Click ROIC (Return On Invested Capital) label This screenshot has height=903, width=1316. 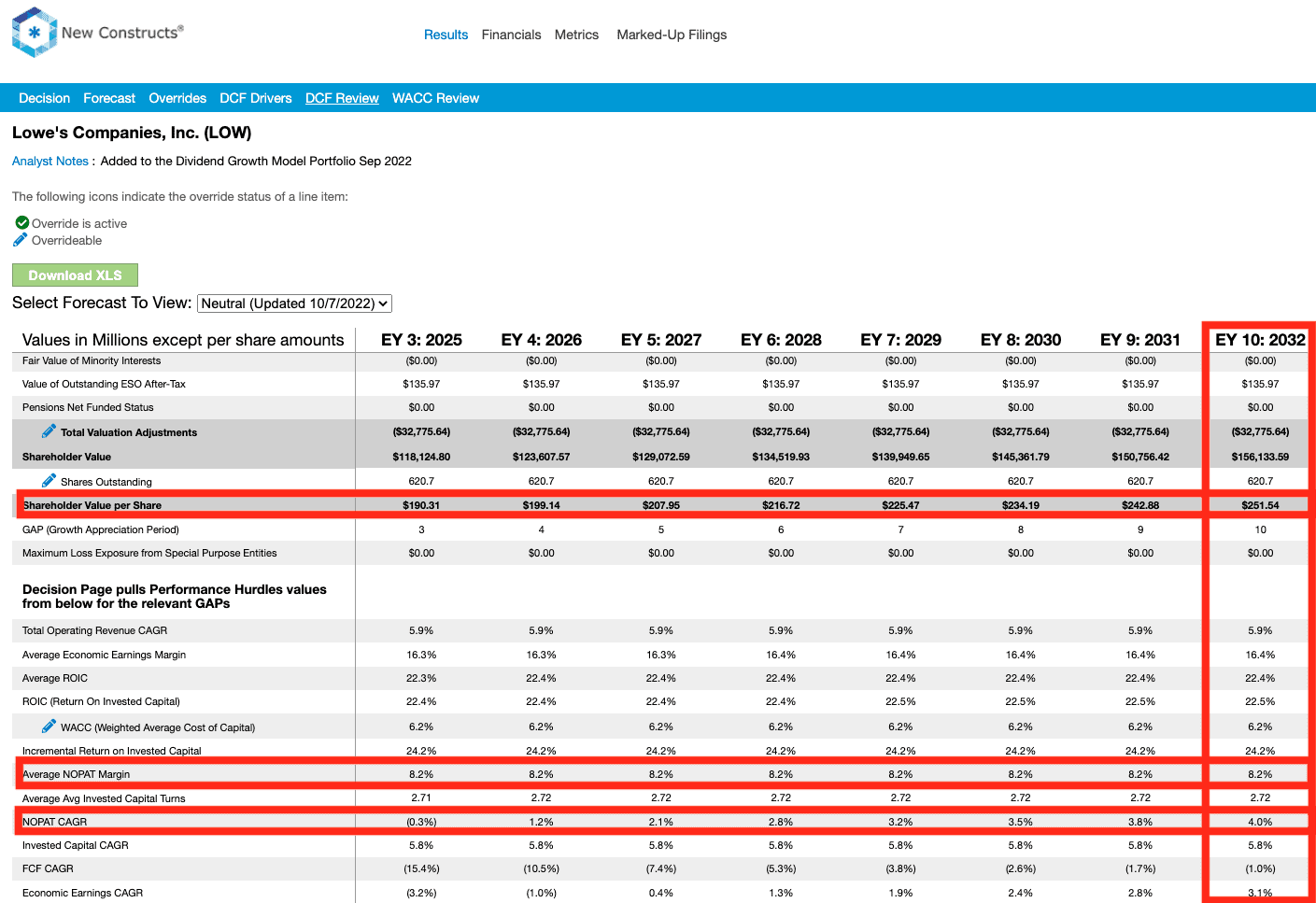click(101, 701)
